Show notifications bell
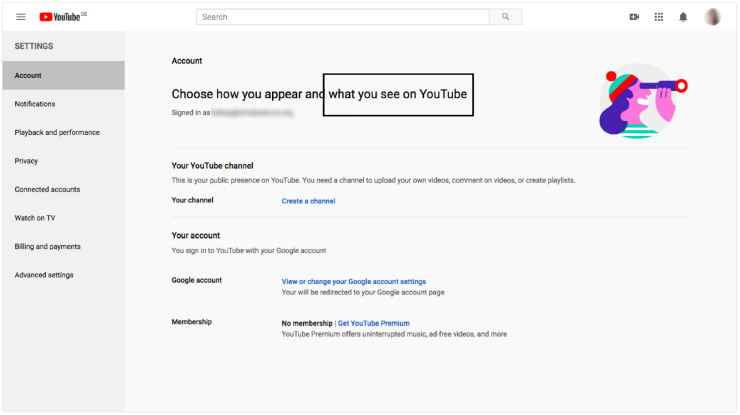 (683, 17)
